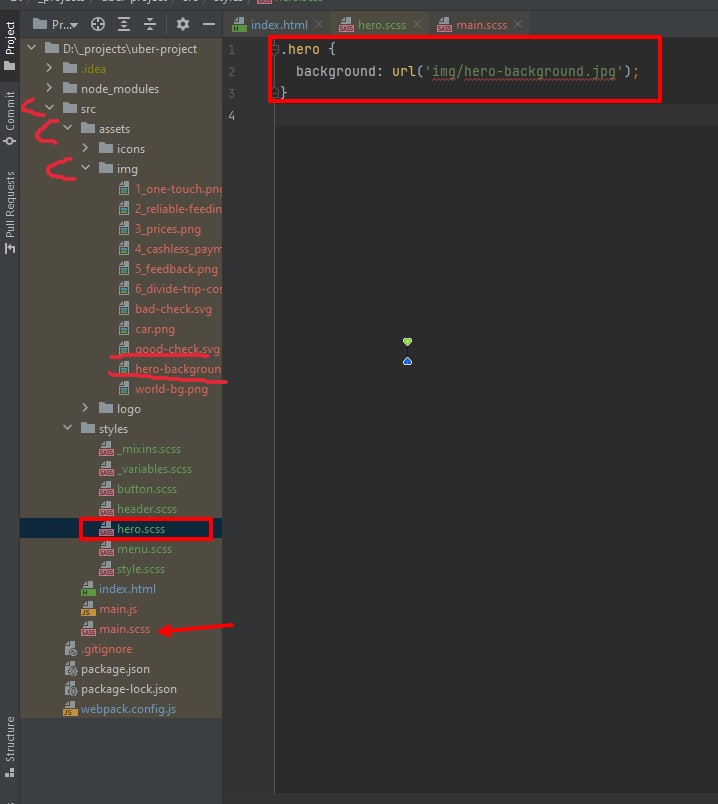The image size is (718, 804).
Task: Expand the logo folder
Action: coord(86,408)
